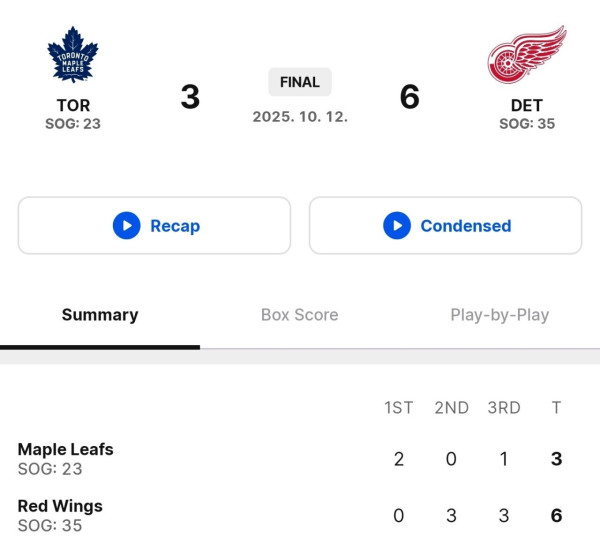Click Toronto's large score of 3
Viewport: 600px width, 551px height.
coord(190,96)
